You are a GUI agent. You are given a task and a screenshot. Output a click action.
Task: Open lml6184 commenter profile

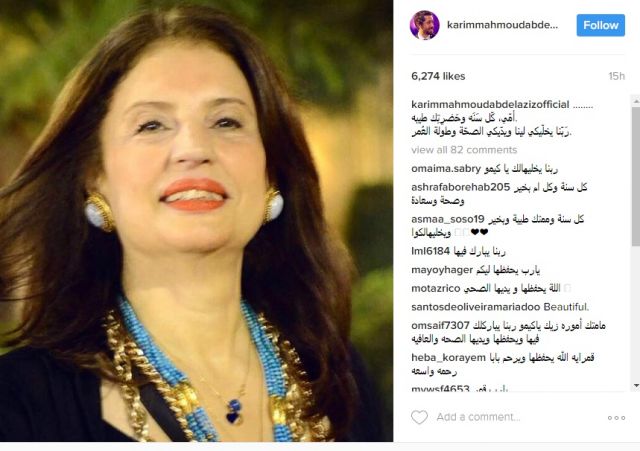coord(430,251)
